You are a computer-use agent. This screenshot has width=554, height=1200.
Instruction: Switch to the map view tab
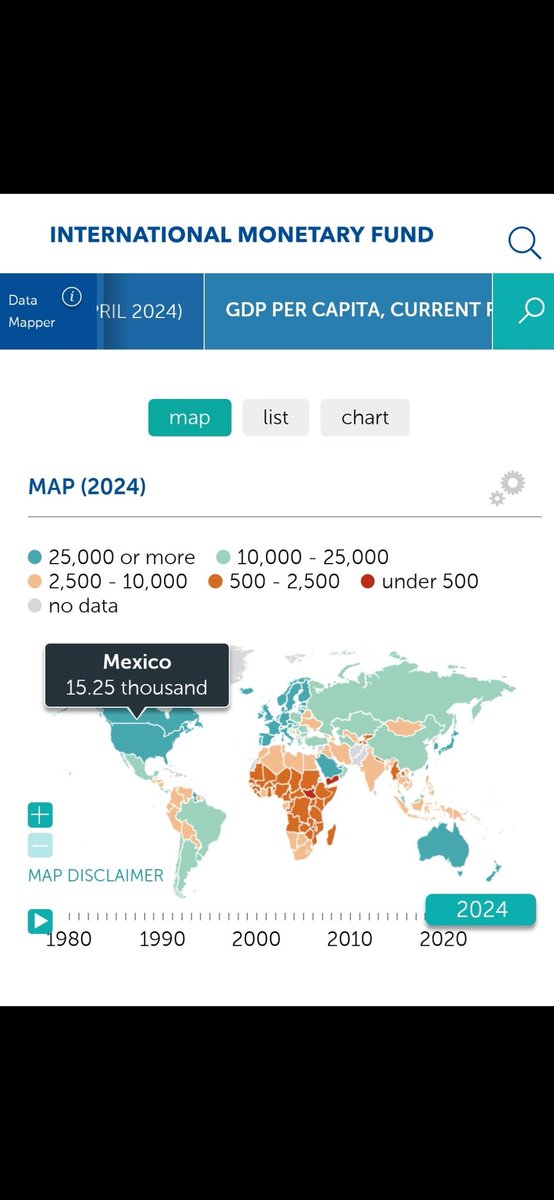click(x=190, y=417)
